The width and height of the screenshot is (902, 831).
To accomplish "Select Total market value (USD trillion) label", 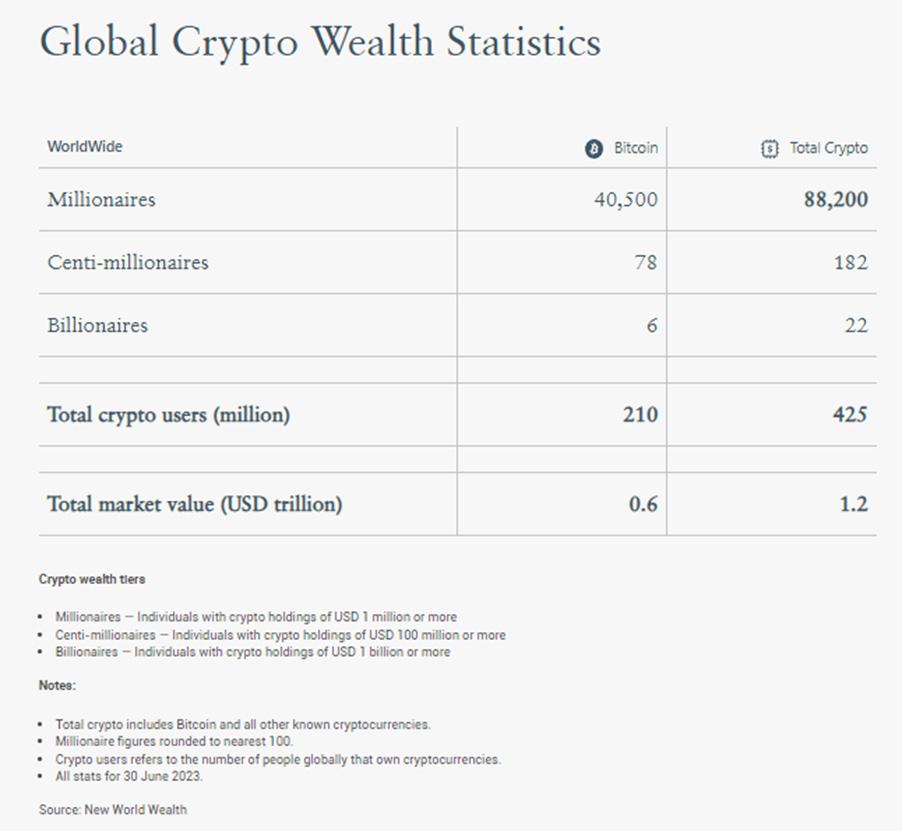I will (x=194, y=504).
